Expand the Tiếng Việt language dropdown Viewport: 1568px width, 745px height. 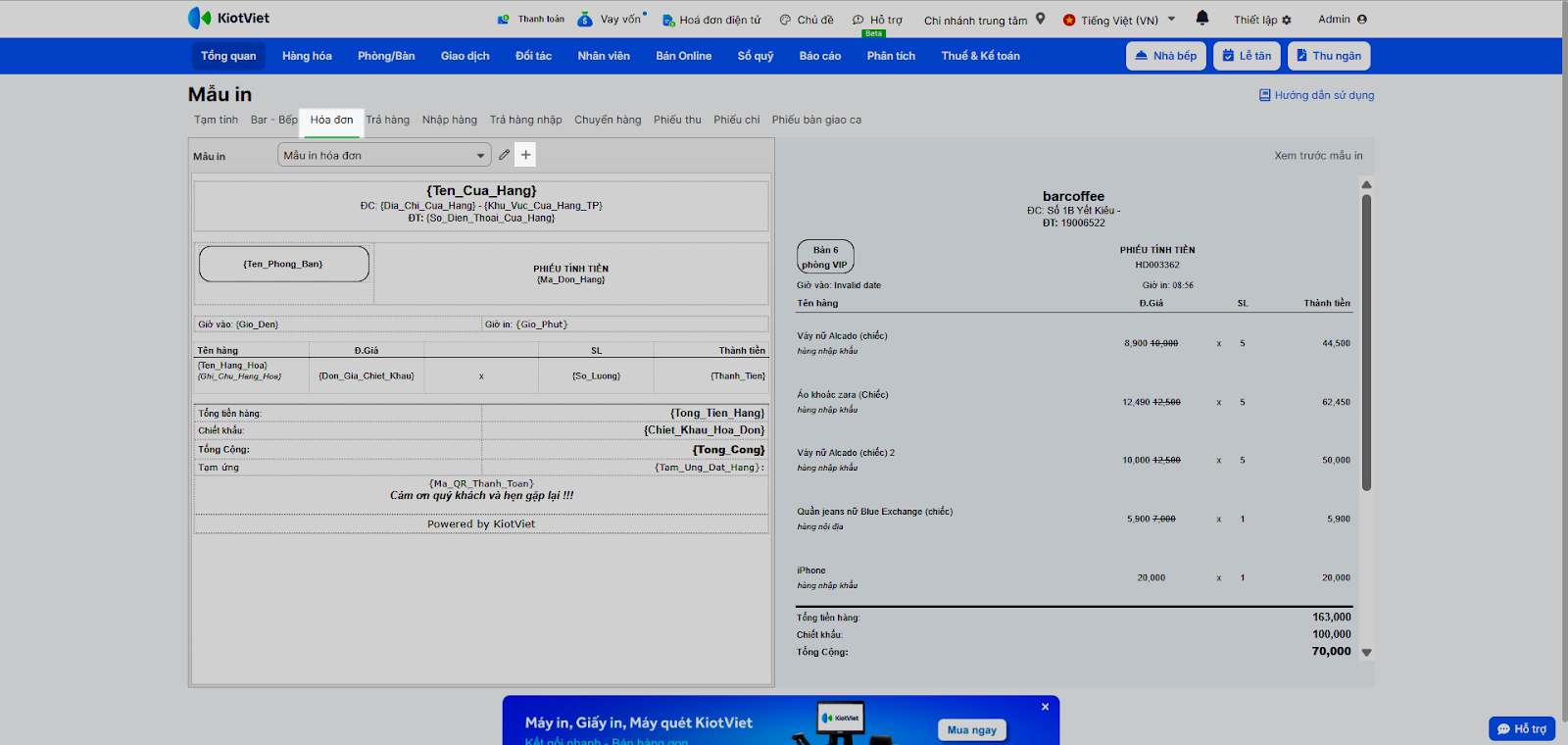tap(1171, 19)
